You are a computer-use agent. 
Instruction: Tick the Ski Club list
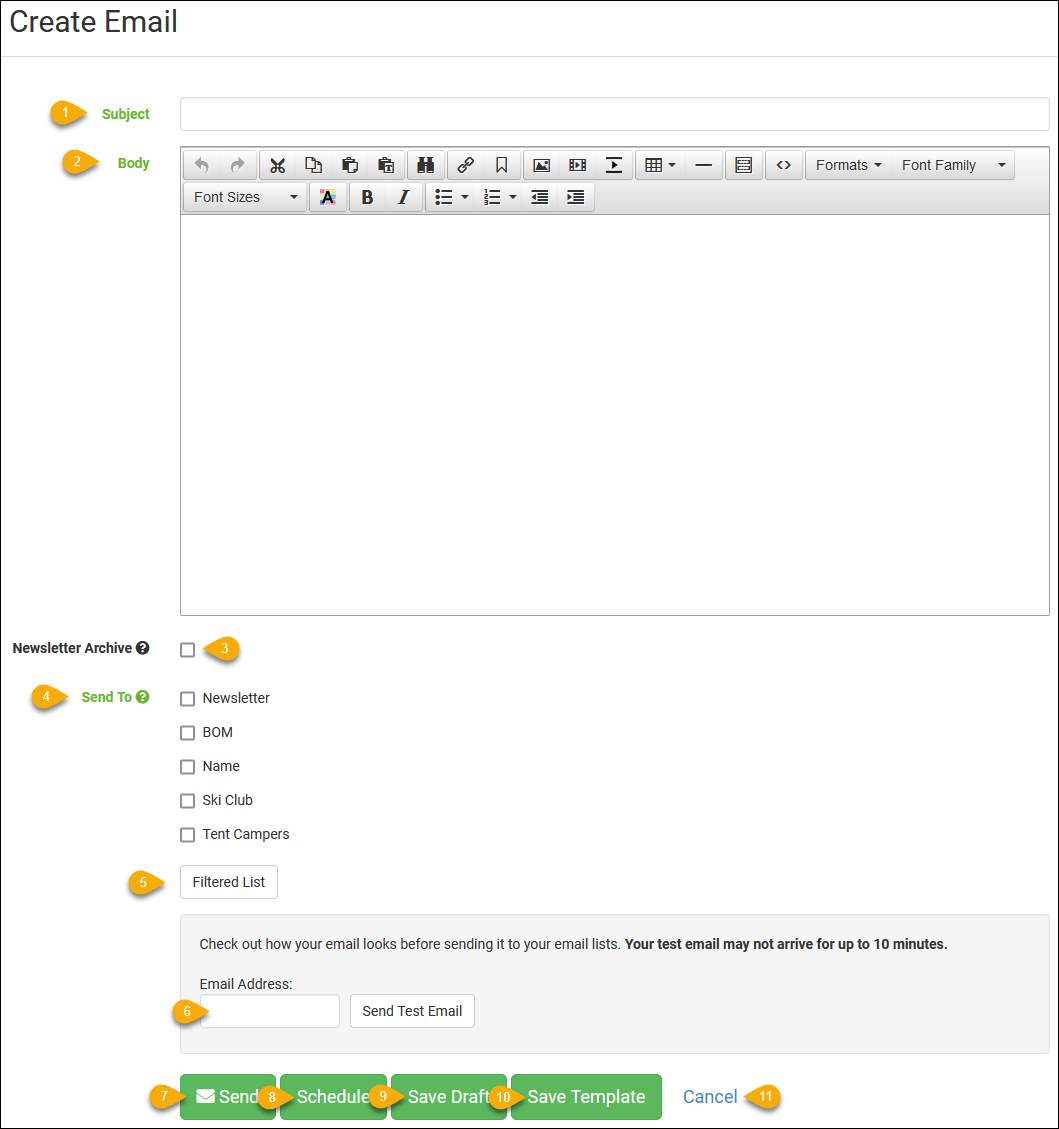tap(187, 801)
